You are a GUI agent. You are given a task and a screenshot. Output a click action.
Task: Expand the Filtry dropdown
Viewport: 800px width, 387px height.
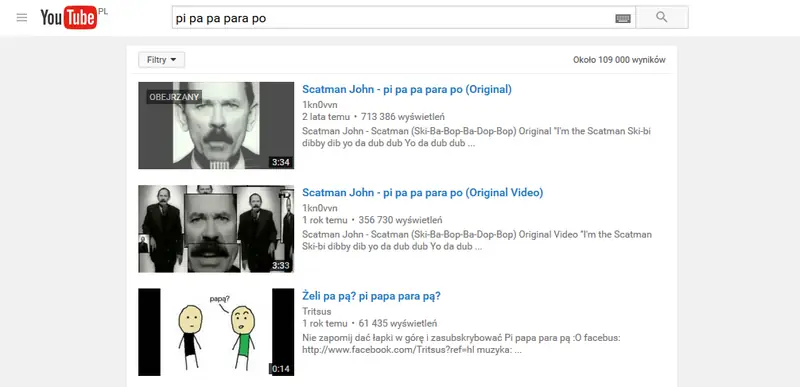162,60
